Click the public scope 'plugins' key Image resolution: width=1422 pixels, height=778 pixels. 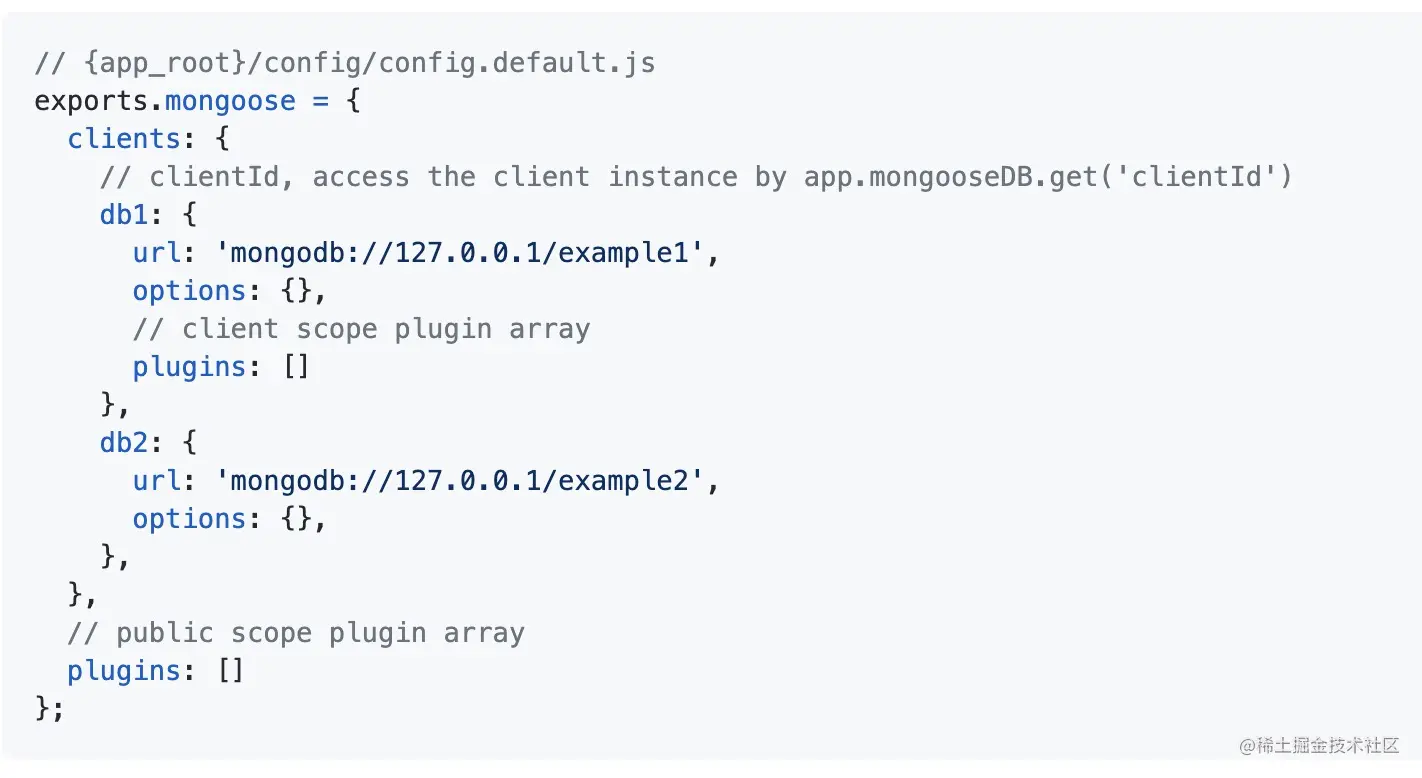pyautogui.click(x=124, y=671)
